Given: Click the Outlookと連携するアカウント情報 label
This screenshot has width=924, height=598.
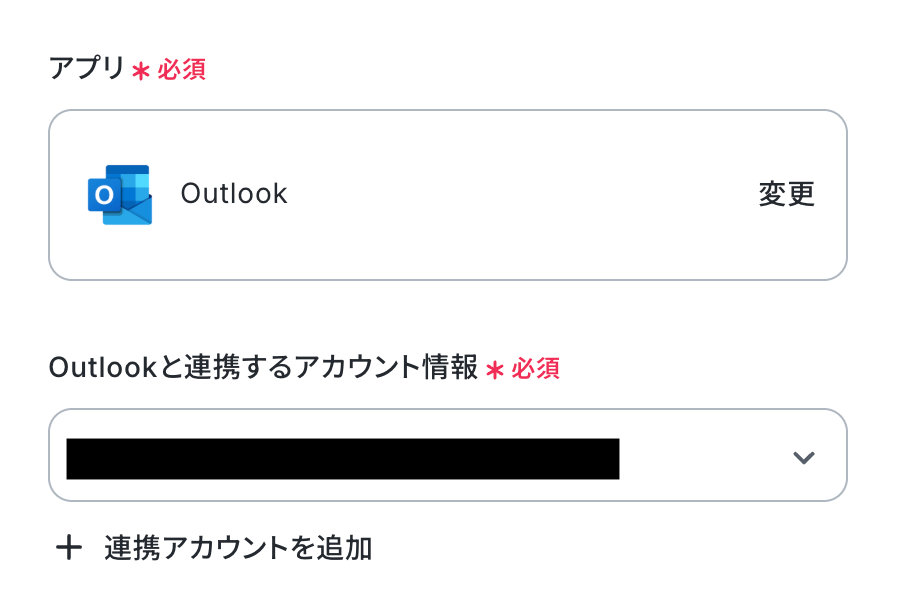Looking at the screenshot, I should tap(263, 368).
